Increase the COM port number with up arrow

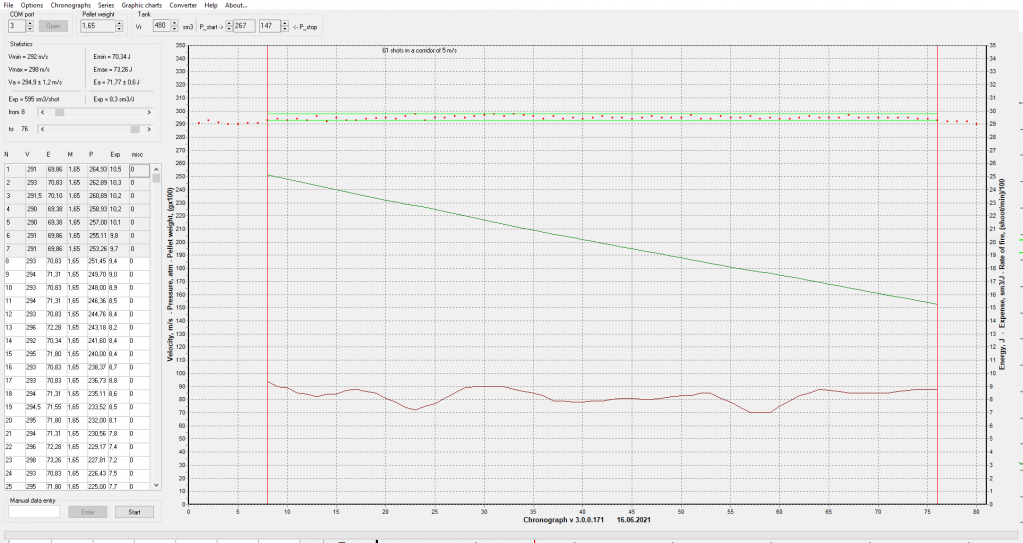point(30,23)
